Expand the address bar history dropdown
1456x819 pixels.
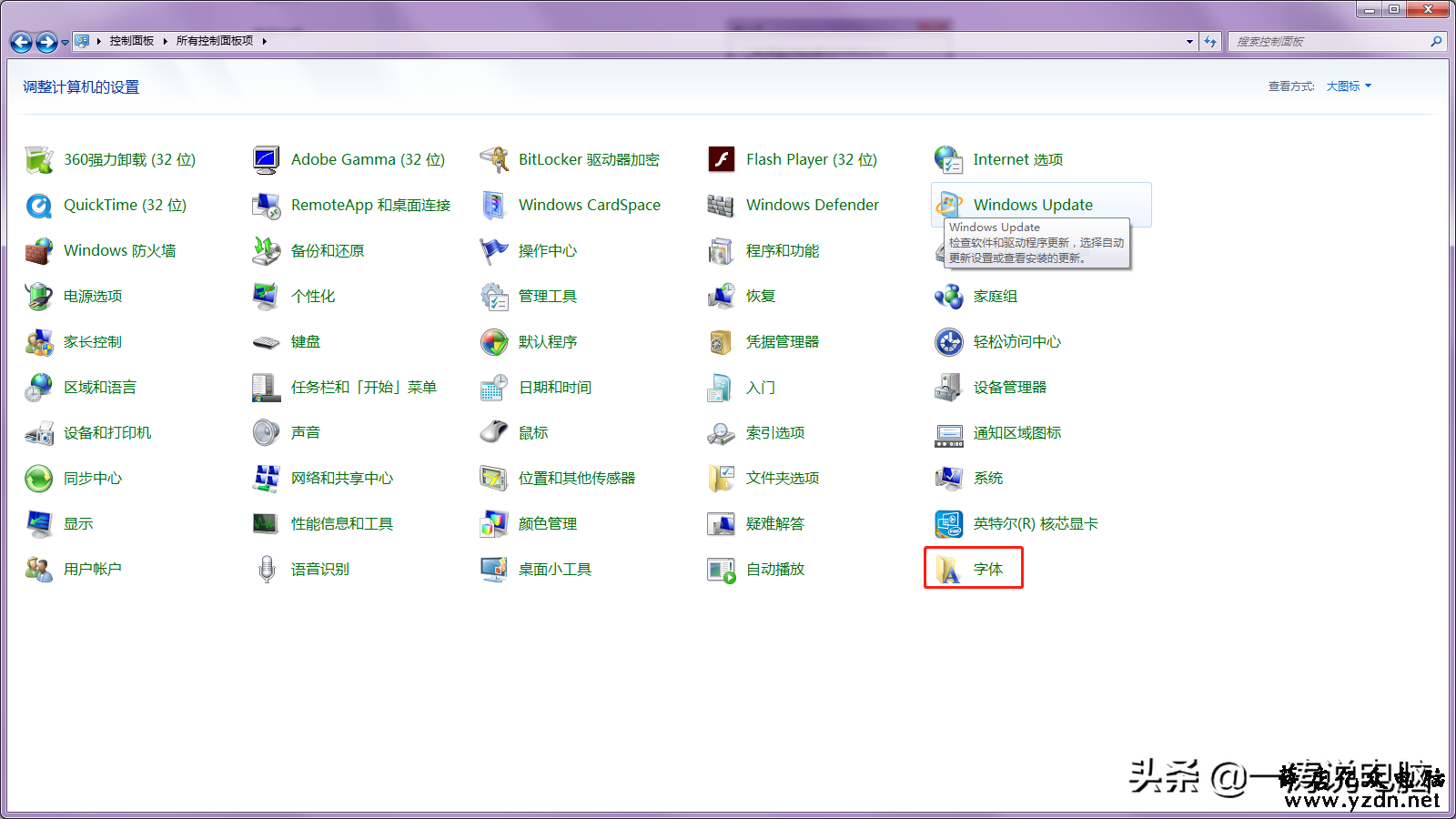tap(1189, 42)
